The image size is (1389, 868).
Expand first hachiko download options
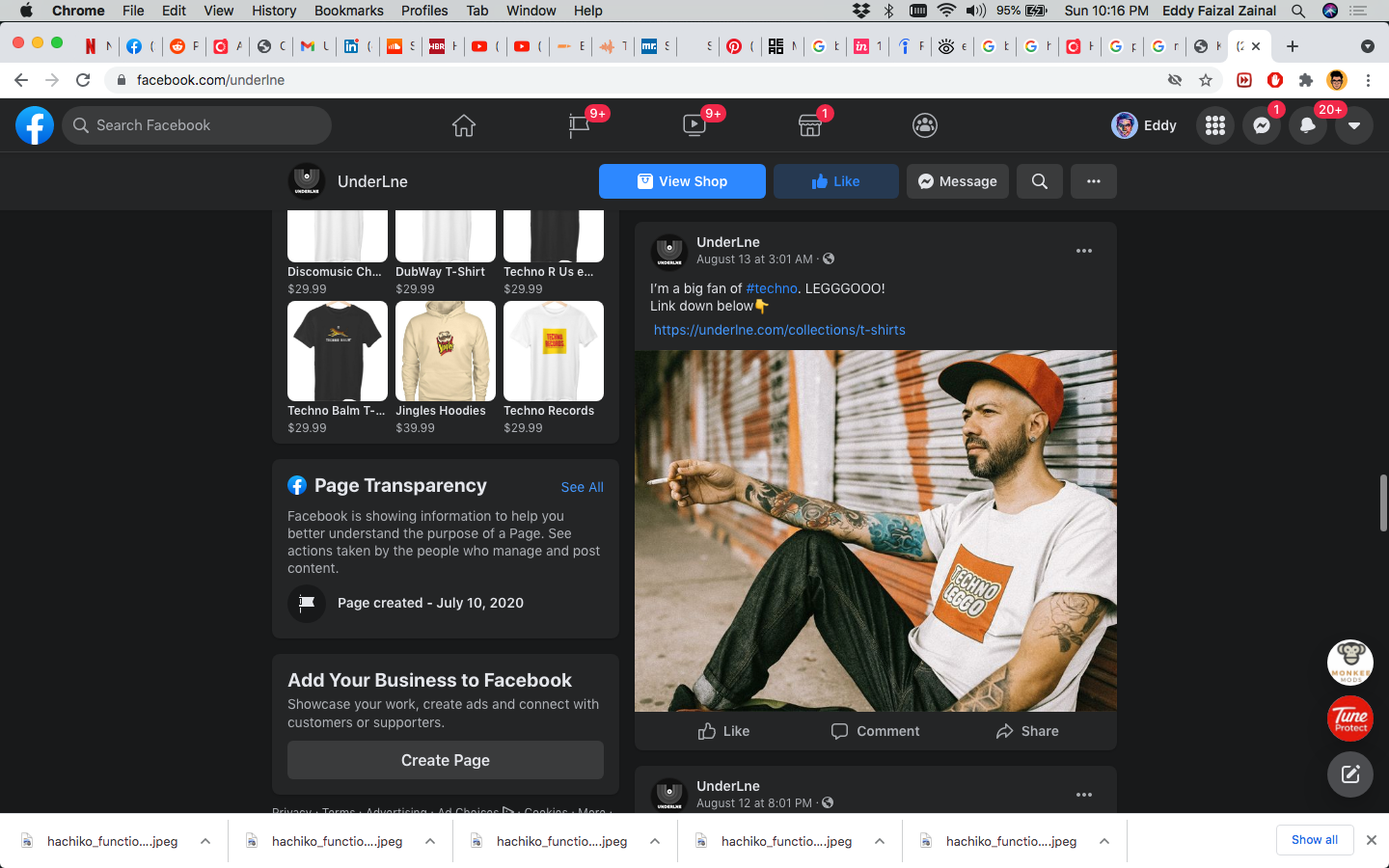205,841
